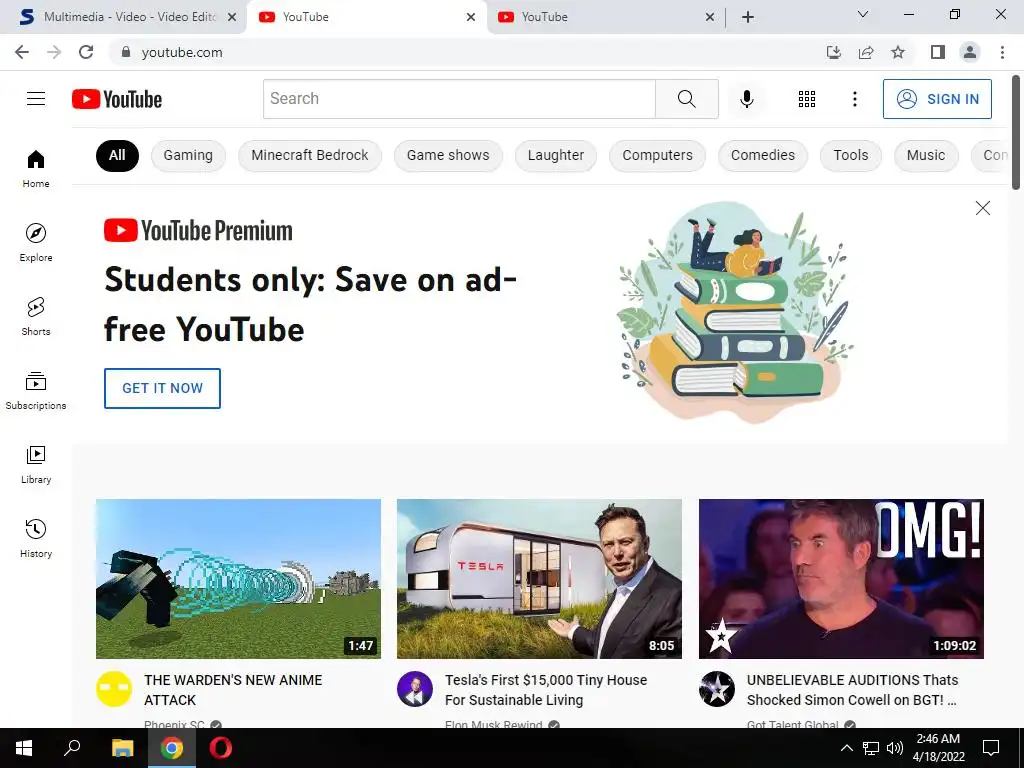Open the Warden anime attack video thumbnail
This screenshot has width=1024, height=768.
tap(238, 579)
